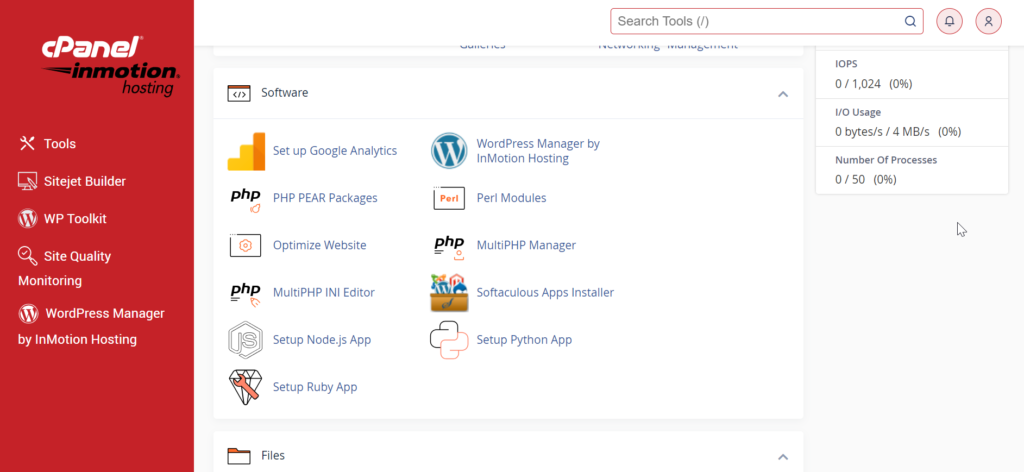
Task: Collapse the Files section
Action: tap(783, 457)
